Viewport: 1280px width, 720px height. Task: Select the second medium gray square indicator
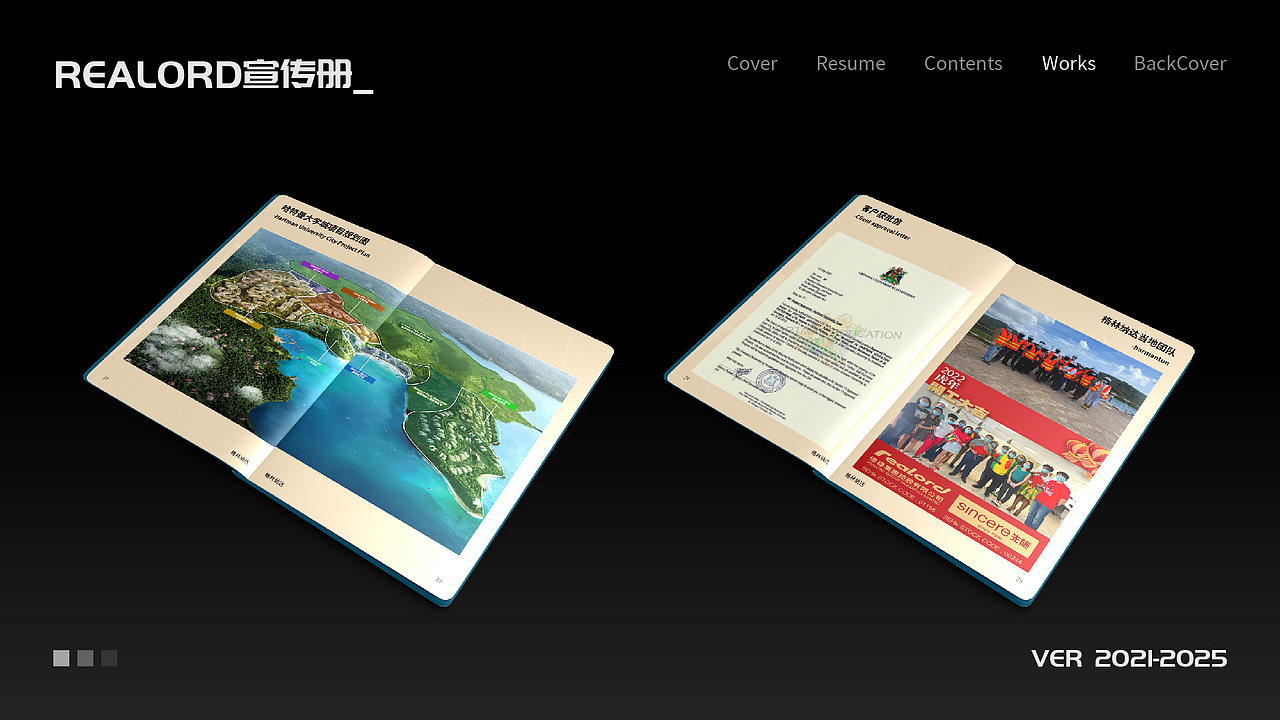pos(85,658)
